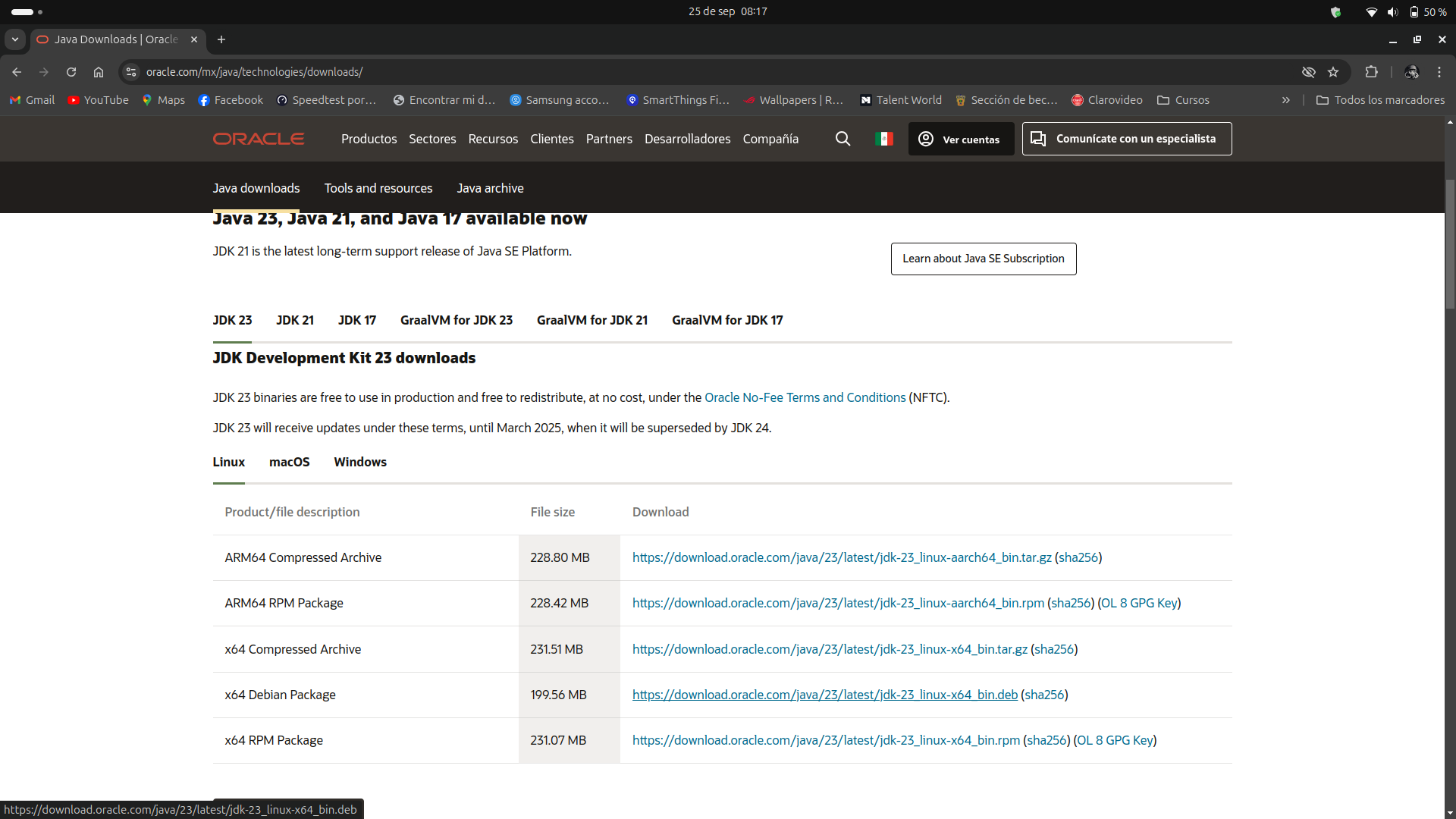Open the SmartThings Find bookmark
This screenshot has height=819, width=1456.
(x=678, y=100)
